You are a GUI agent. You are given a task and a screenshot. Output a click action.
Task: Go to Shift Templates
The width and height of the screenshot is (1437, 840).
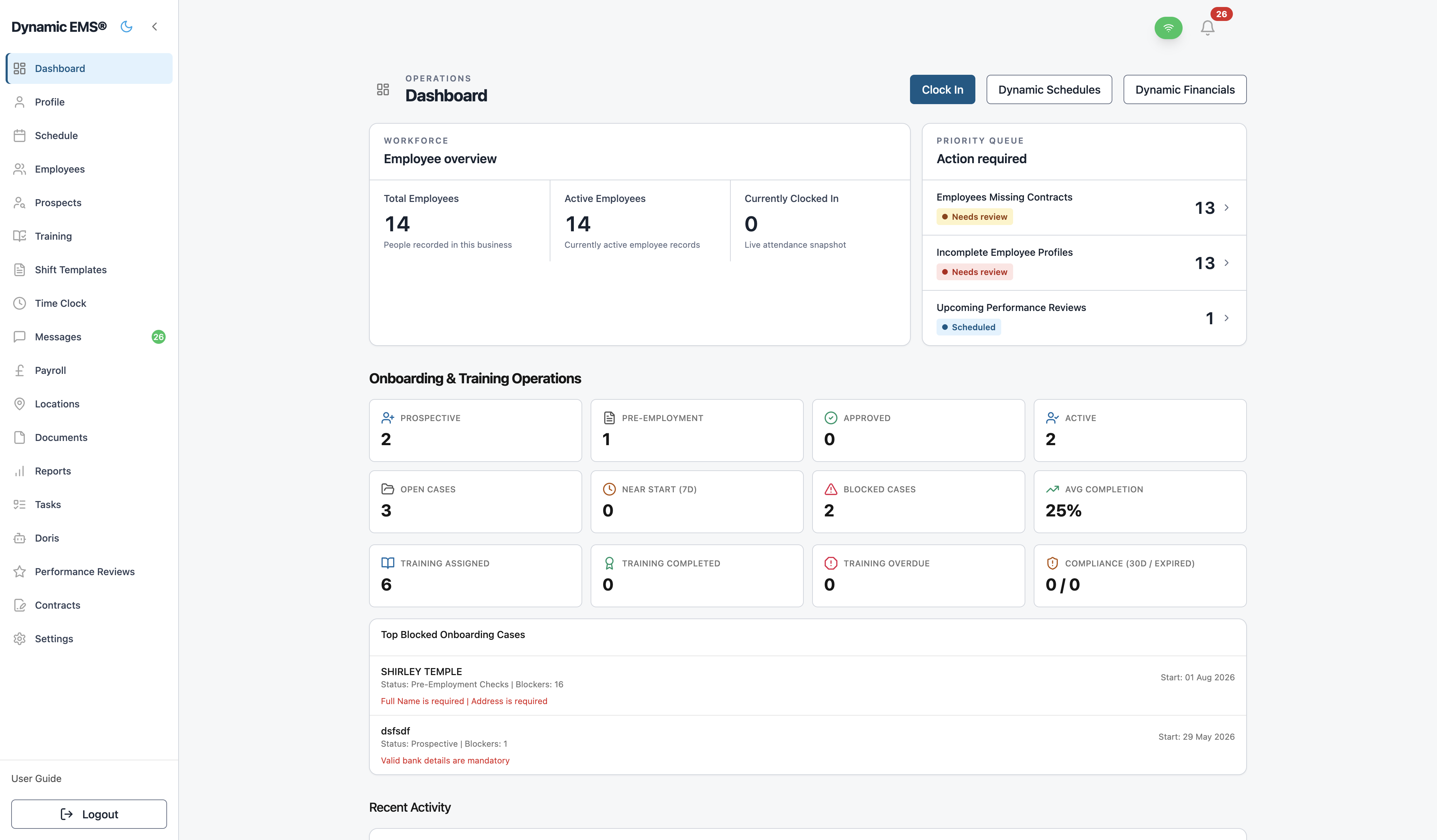(89, 270)
